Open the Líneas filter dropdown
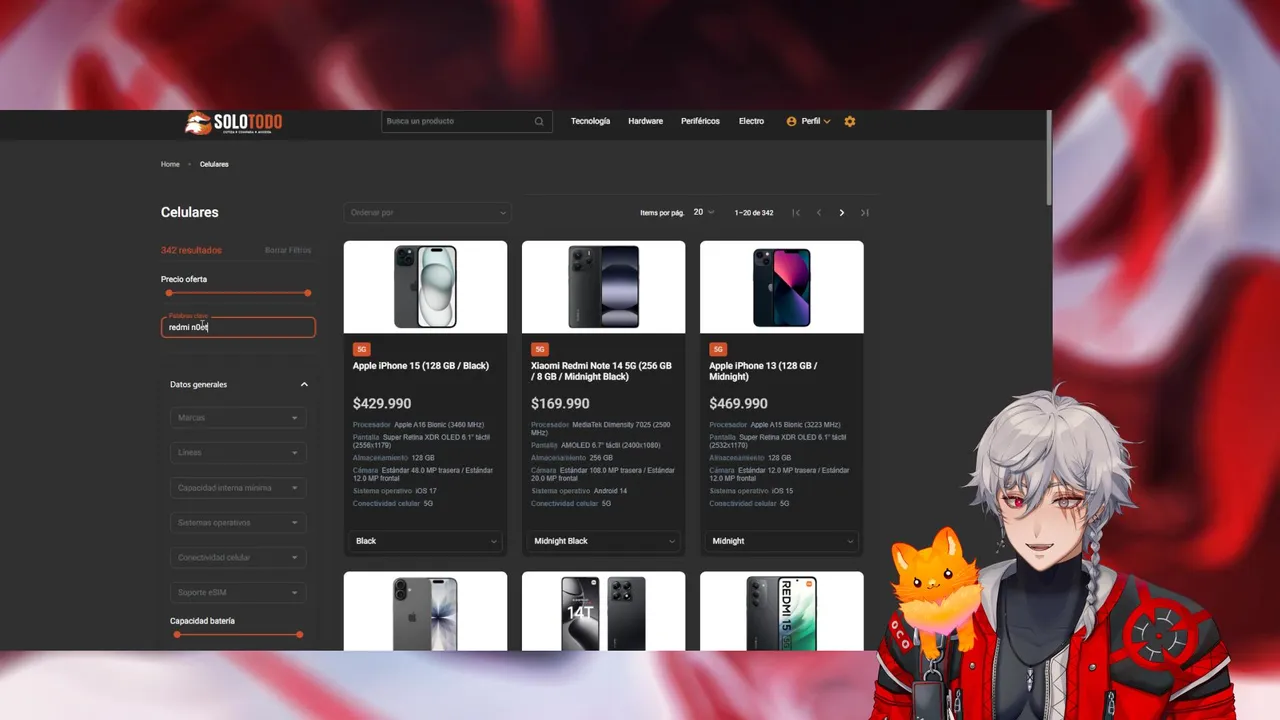Image resolution: width=1280 pixels, height=720 pixels. point(238,453)
